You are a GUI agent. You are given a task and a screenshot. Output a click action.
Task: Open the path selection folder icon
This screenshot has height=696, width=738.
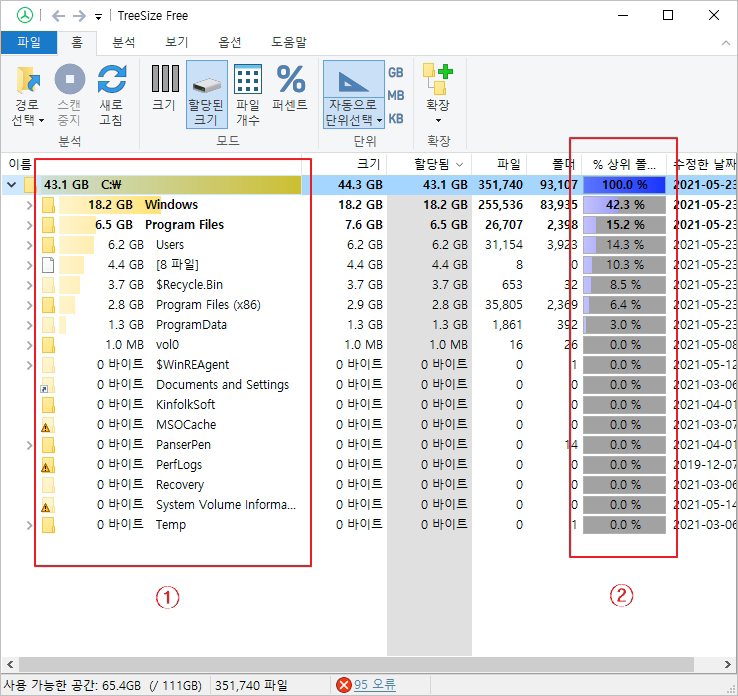28,79
